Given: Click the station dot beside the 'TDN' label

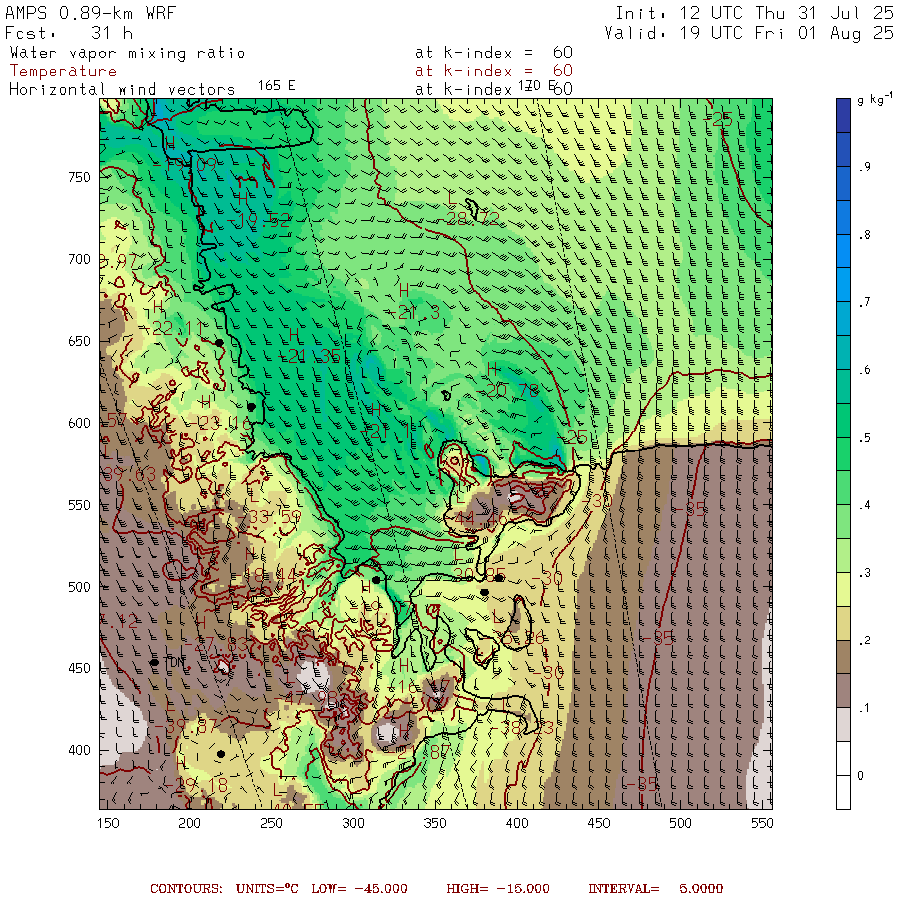Looking at the screenshot, I should 154,662.
